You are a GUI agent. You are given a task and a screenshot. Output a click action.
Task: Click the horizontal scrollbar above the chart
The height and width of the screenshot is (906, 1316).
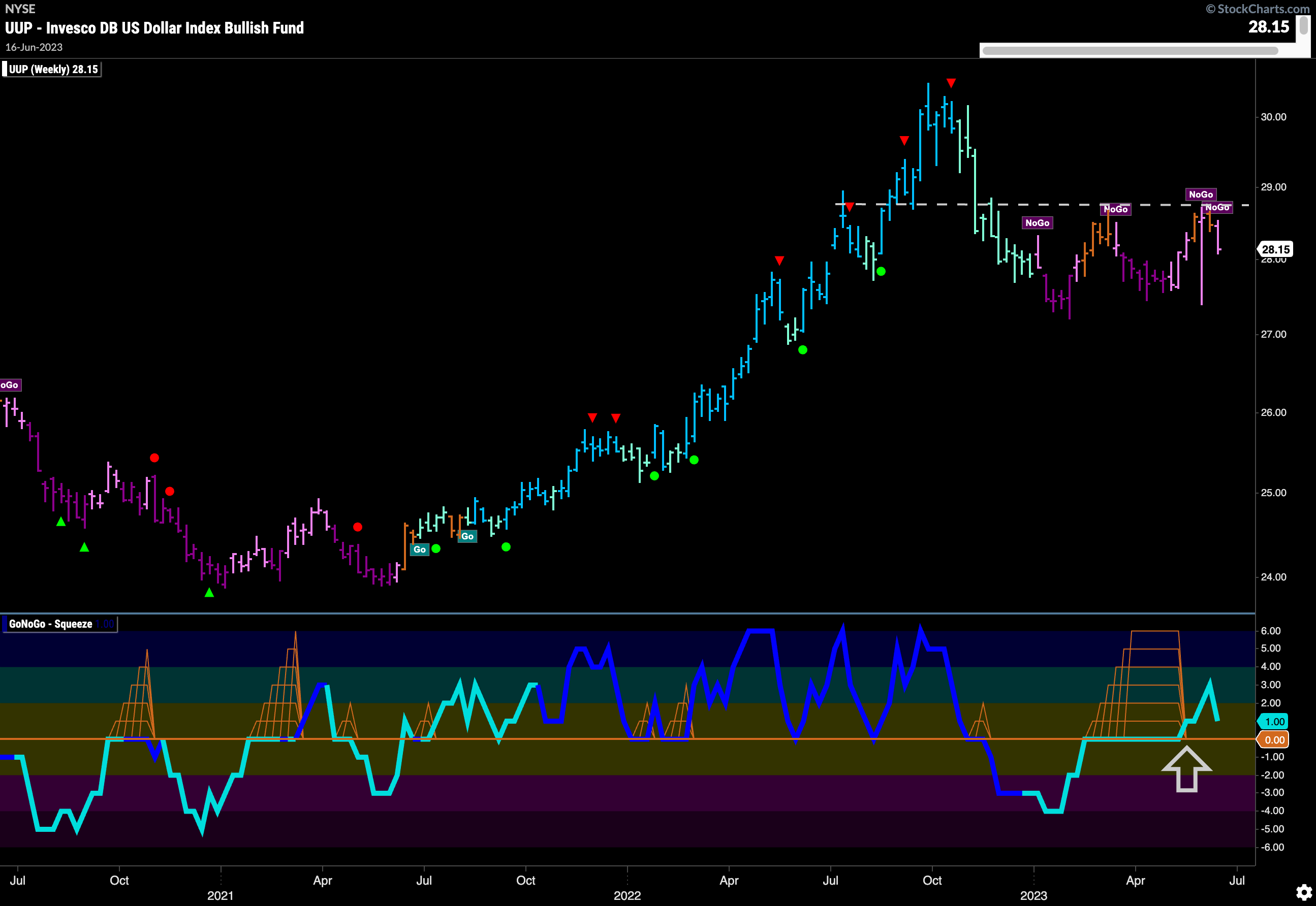click(1130, 51)
